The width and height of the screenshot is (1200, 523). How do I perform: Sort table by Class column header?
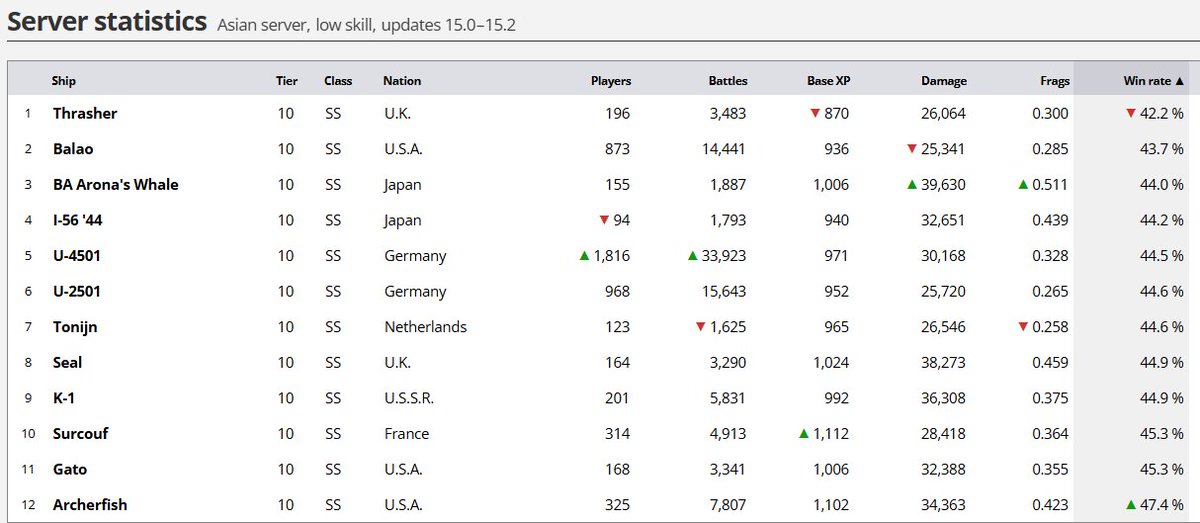(x=338, y=81)
